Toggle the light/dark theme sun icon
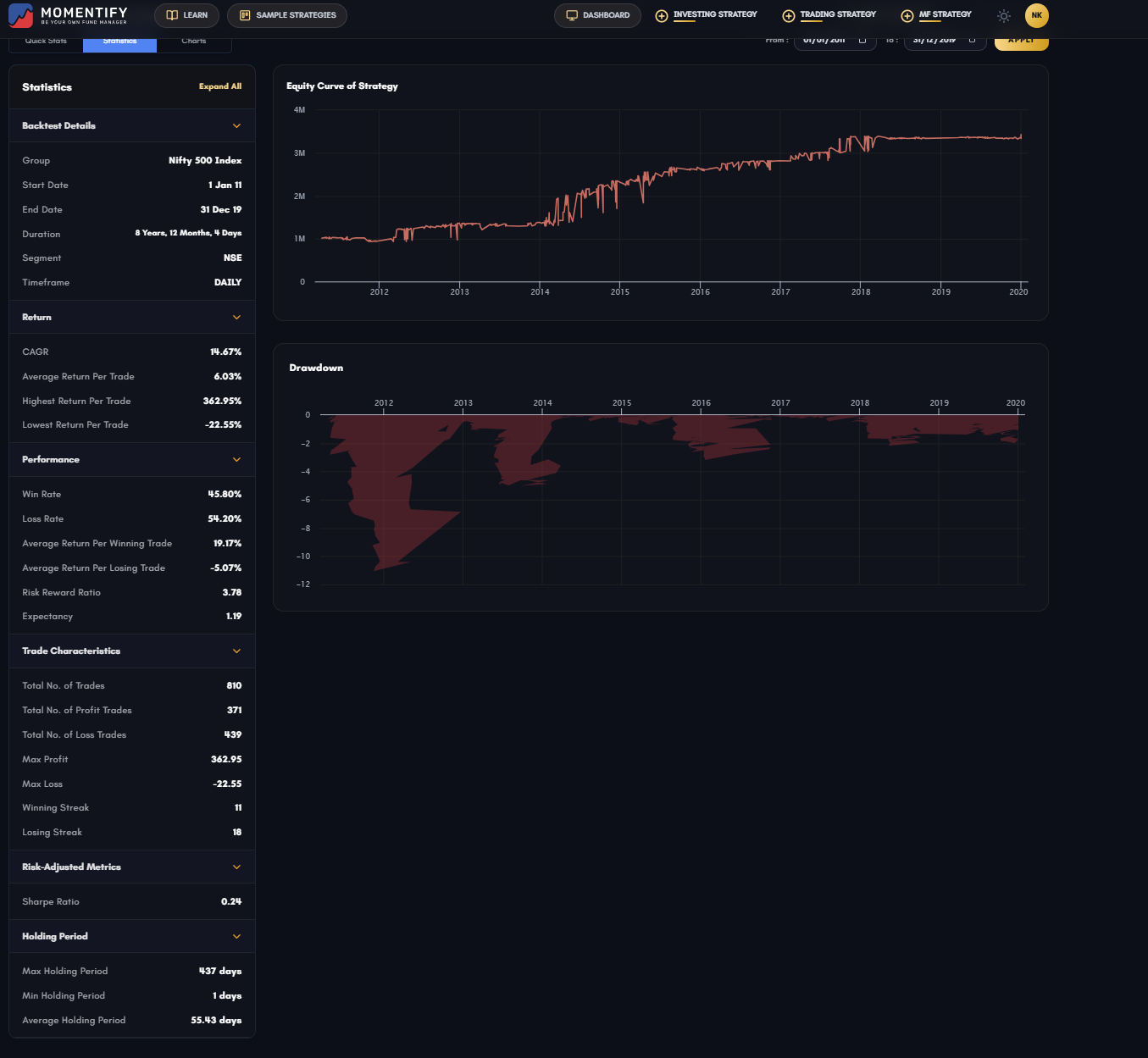The height and width of the screenshot is (1058, 1148). point(1004,16)
